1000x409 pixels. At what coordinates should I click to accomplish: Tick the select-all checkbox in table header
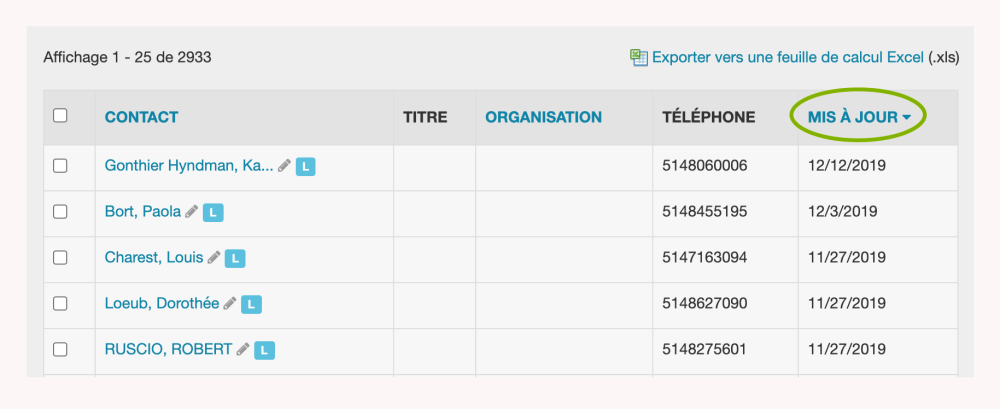point(60,116)
